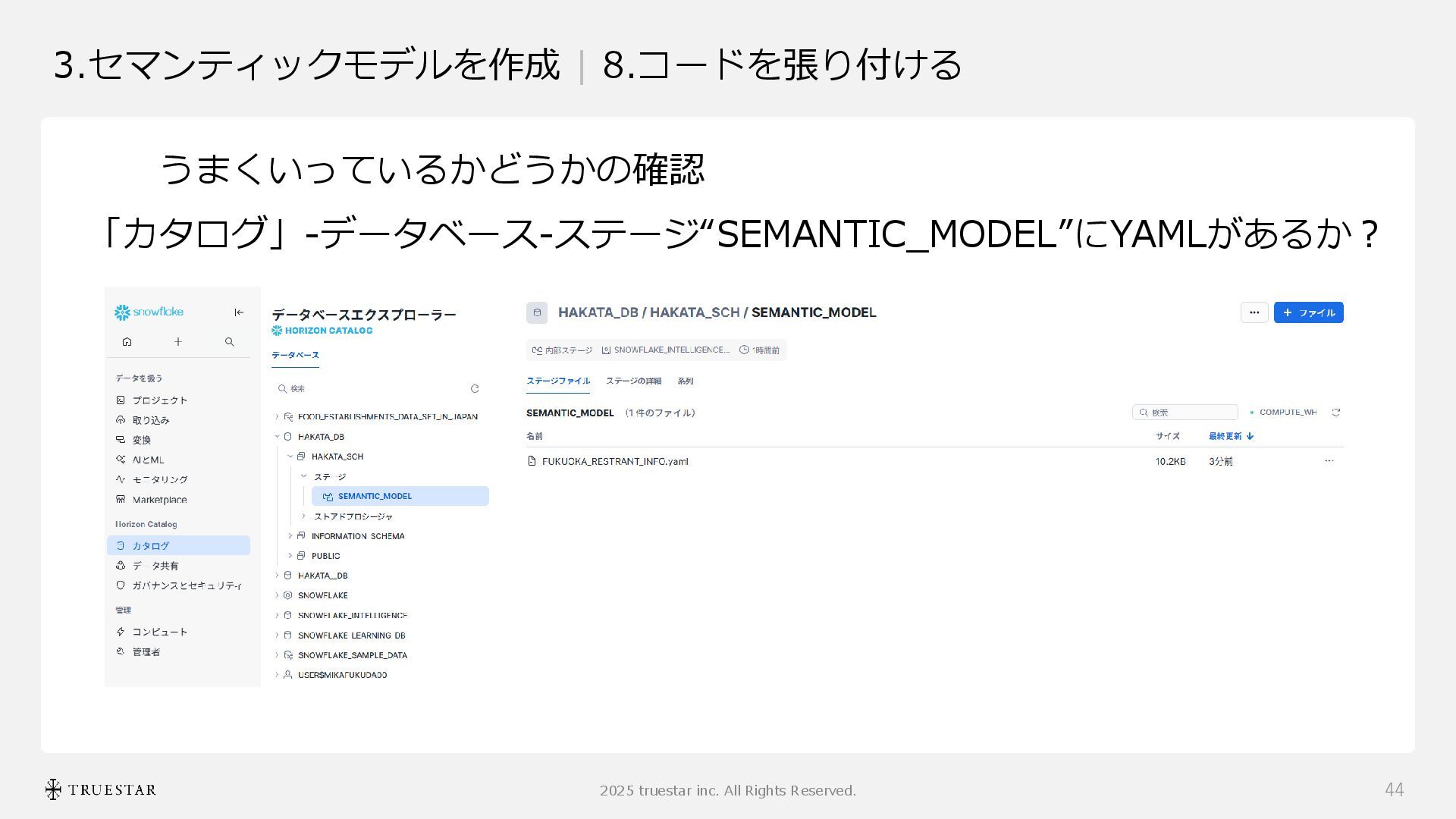1456x819 pixels.
Task: Refresh the database explorer list
Action: coord(475,389)
